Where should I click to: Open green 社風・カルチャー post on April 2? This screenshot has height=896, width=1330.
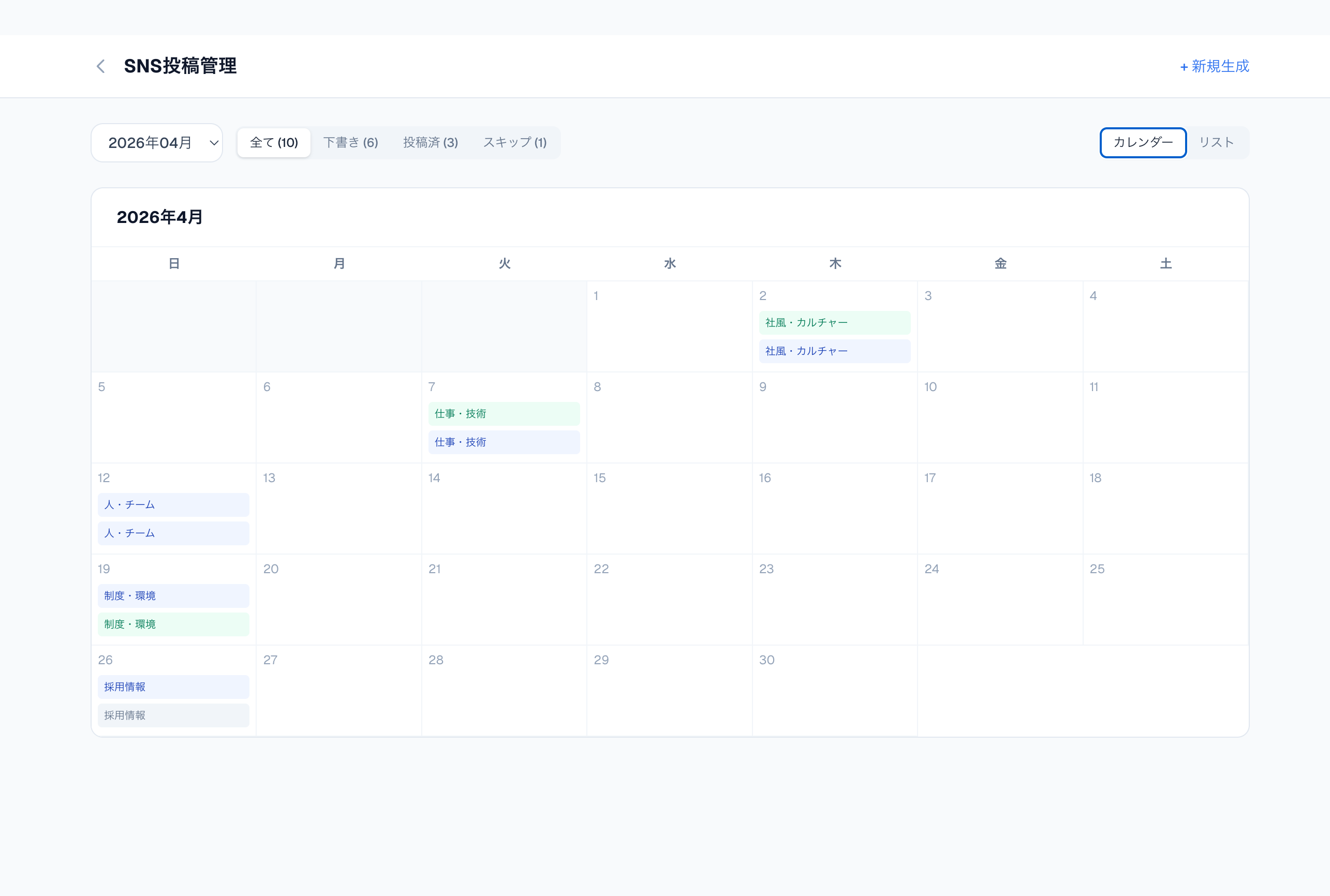(834, 323)
